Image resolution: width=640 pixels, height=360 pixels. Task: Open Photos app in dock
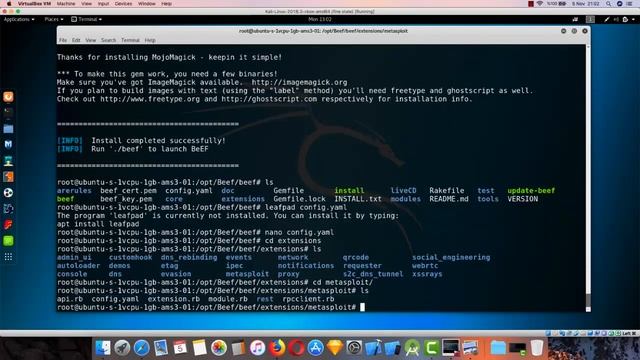219,348
